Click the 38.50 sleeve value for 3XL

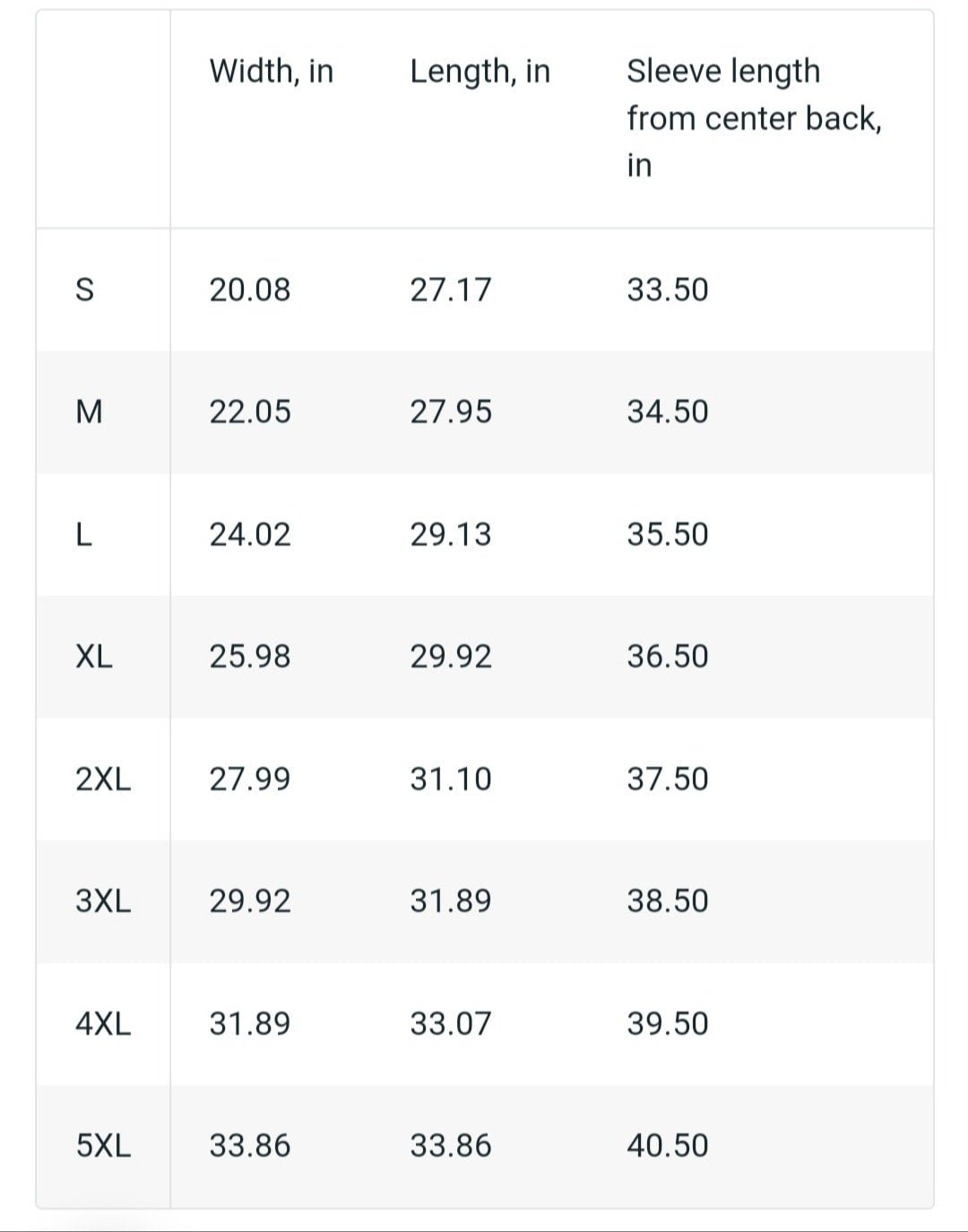(668, 901)
